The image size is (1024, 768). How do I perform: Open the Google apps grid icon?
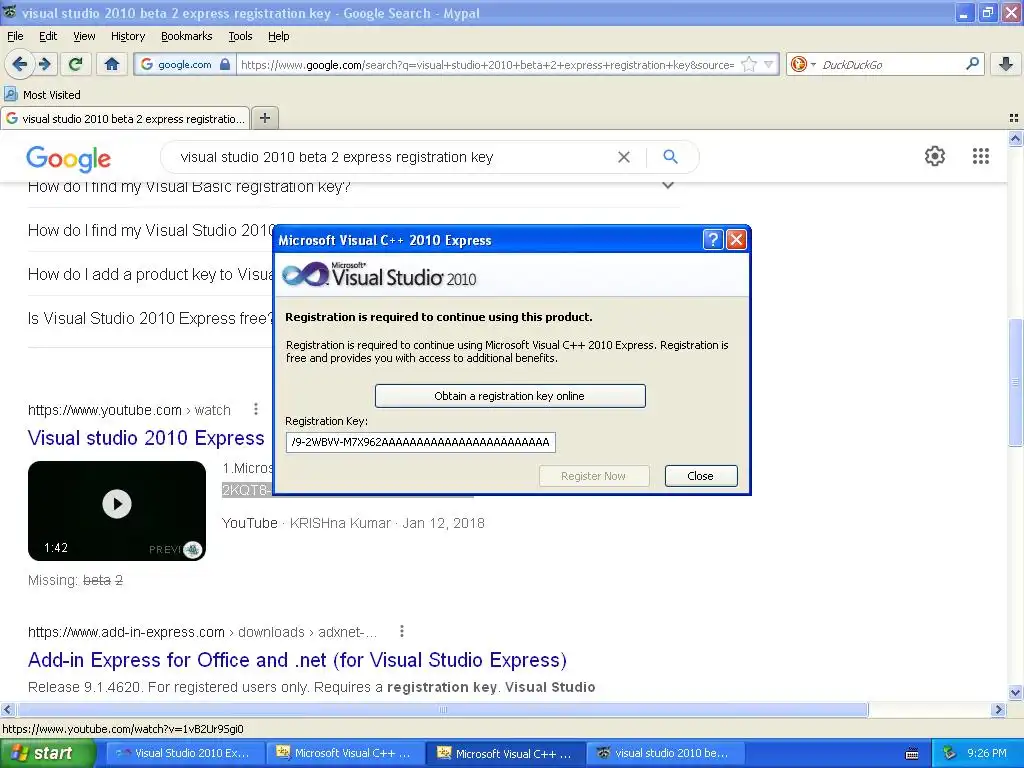point(980,156)
